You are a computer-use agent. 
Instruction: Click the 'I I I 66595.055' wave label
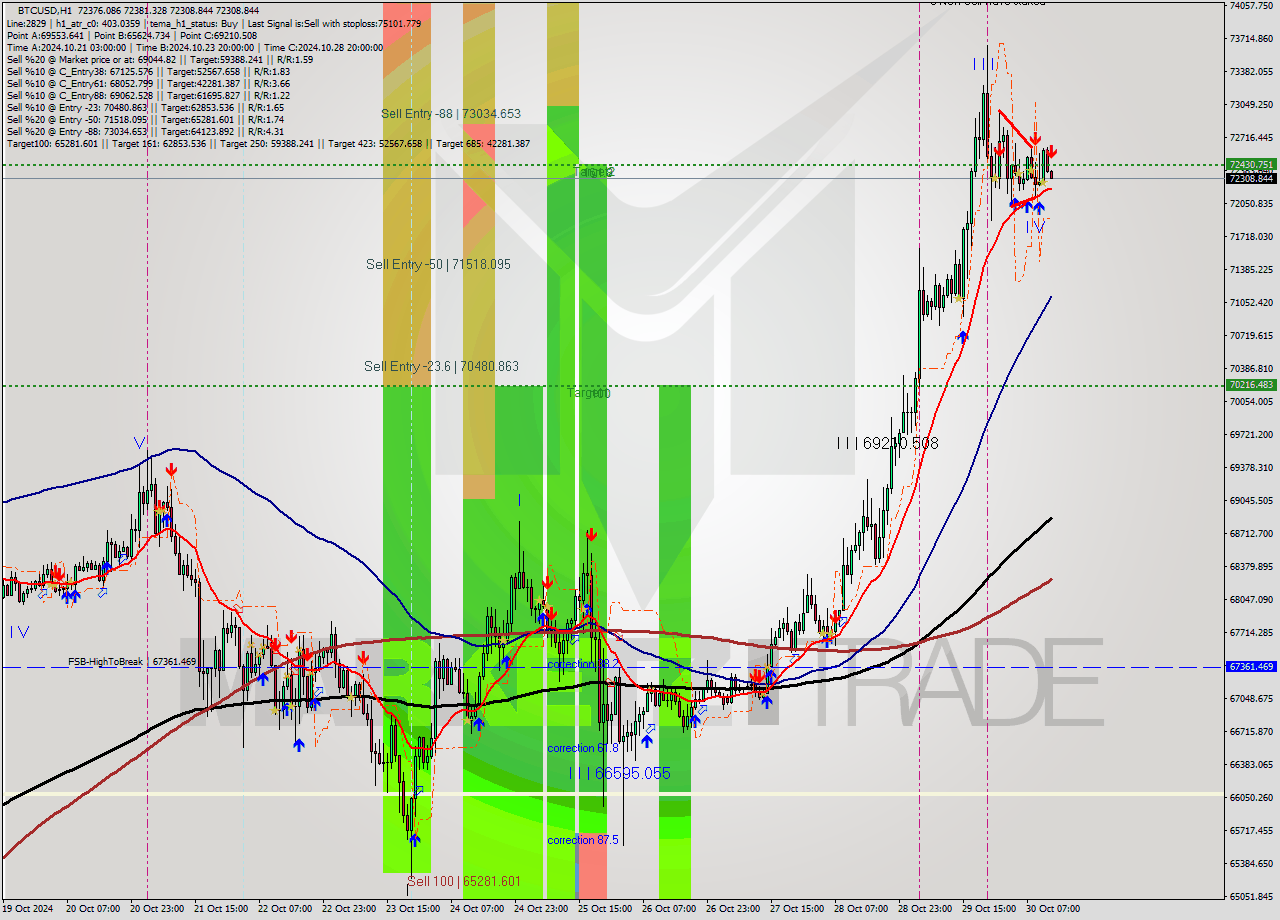click(x=619, y=773)
